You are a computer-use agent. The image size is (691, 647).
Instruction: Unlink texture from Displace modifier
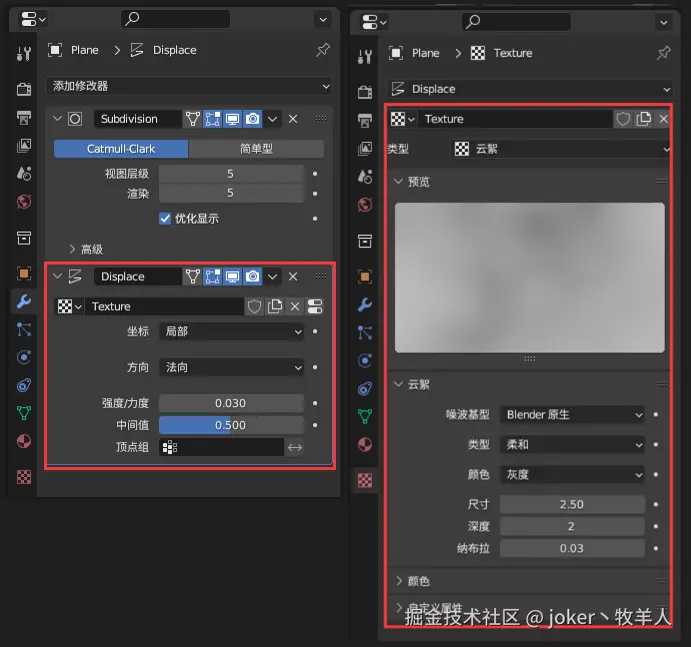(x=295, y=306)
